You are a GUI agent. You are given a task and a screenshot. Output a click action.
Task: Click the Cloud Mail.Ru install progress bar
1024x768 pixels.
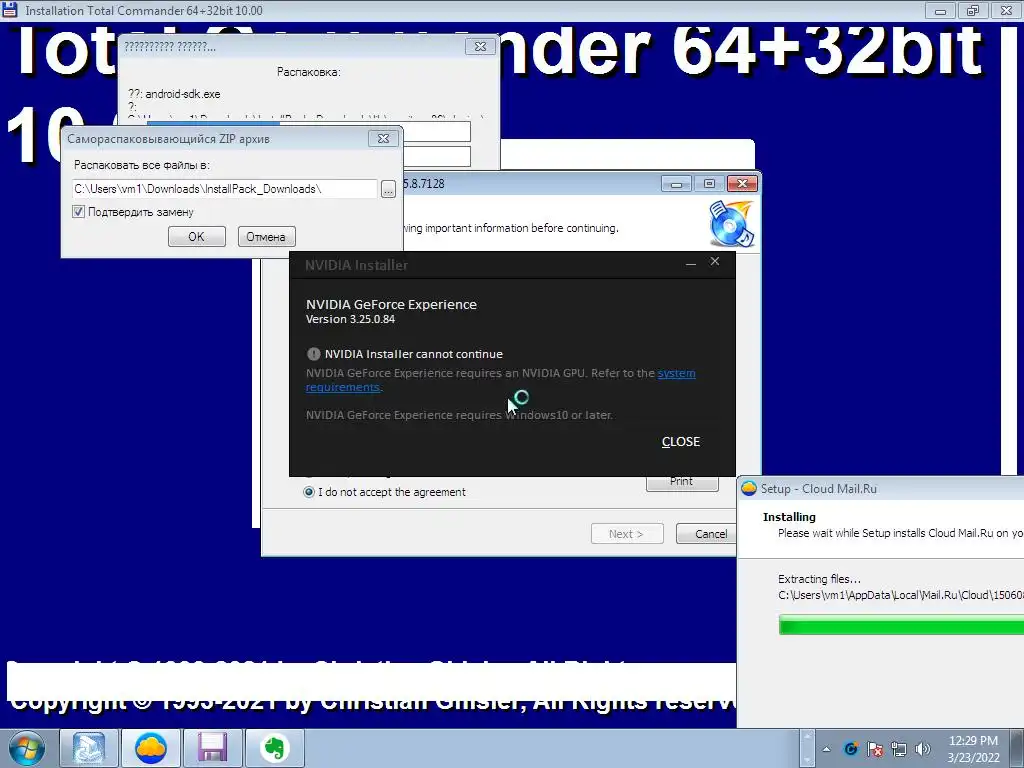point(901,624)
